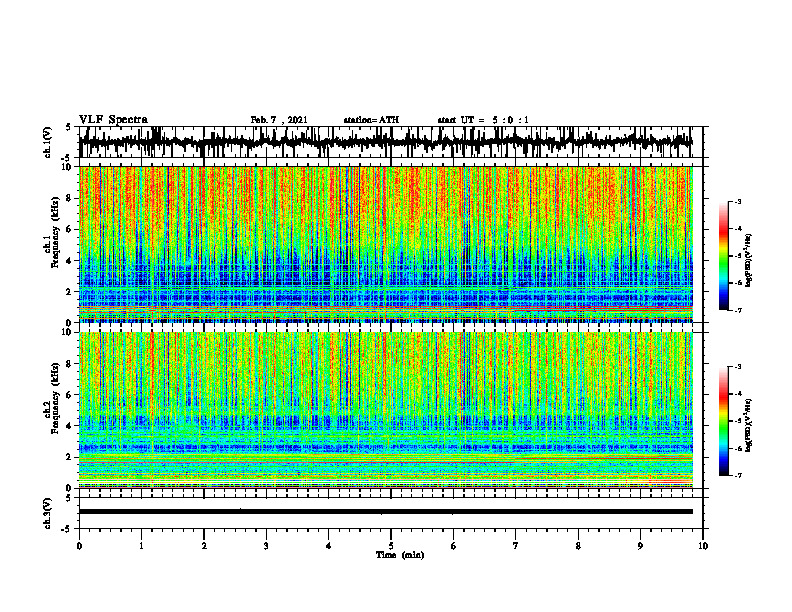Click the ch.2 frequency tick "8"
The width and height of the screenshot is (792, 612).
tap(69, 364)
